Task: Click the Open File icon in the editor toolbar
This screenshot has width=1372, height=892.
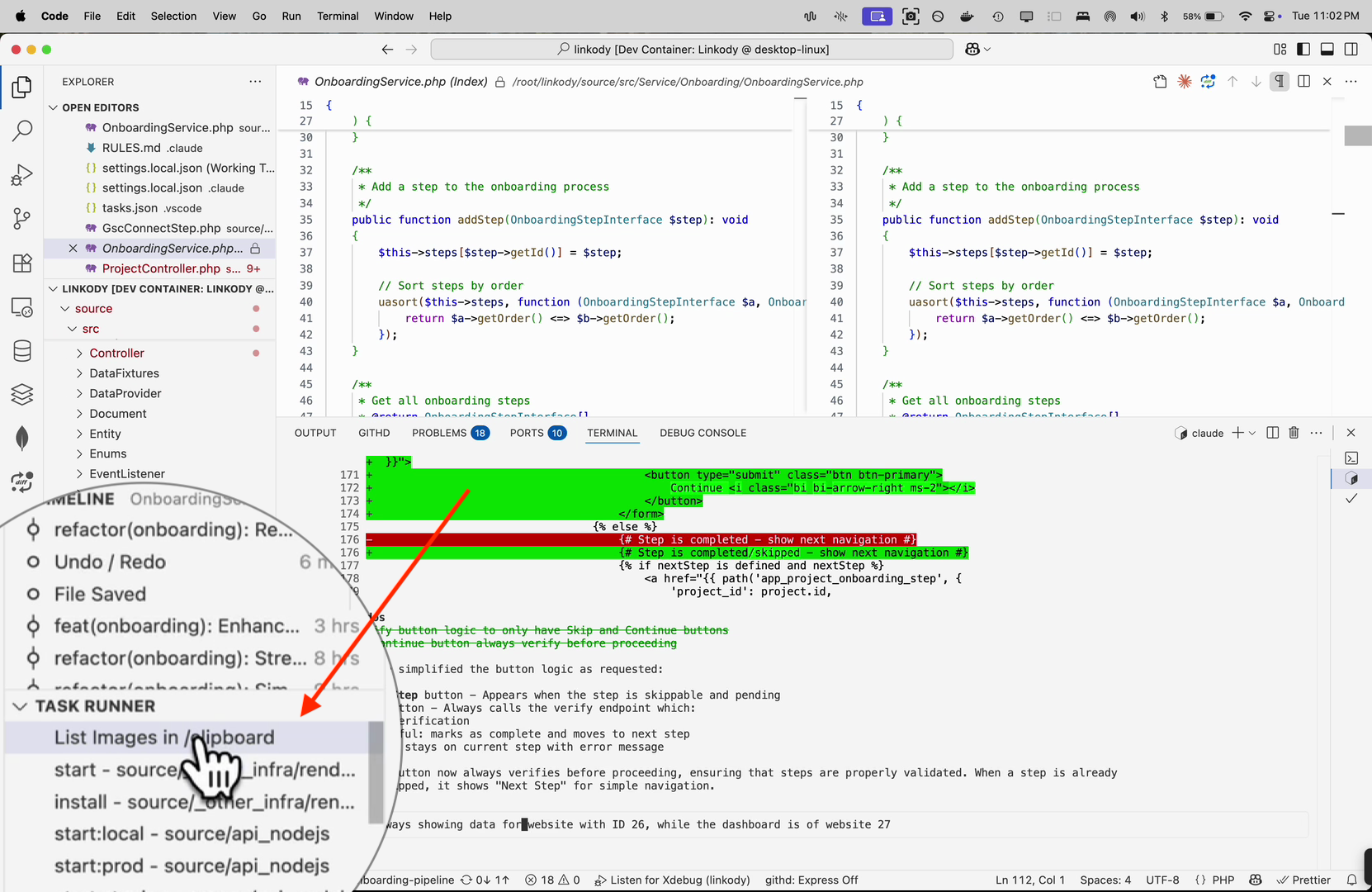Action: click(x=1160, y=82)
